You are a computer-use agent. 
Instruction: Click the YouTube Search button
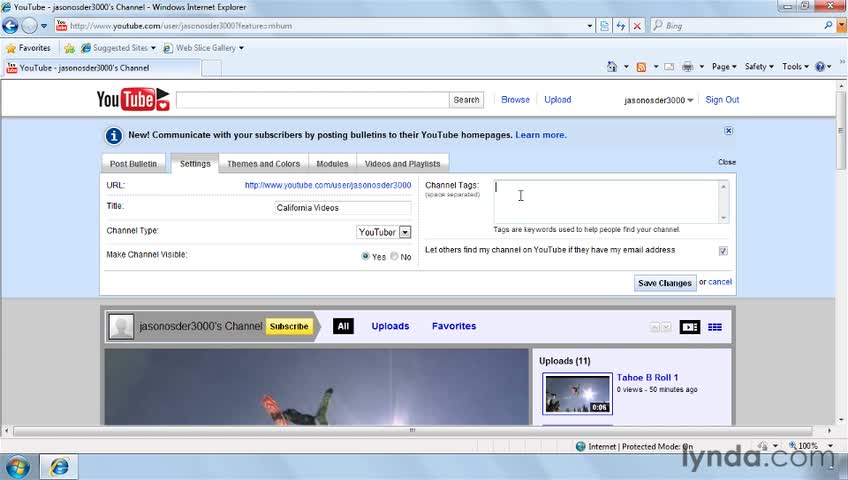coord(466,100)
